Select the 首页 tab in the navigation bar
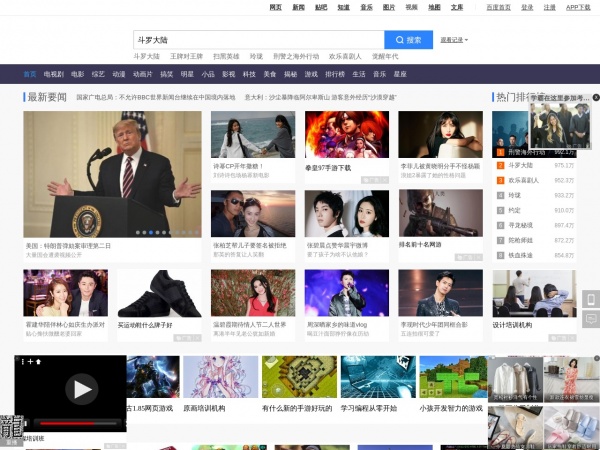 point(30,74)
